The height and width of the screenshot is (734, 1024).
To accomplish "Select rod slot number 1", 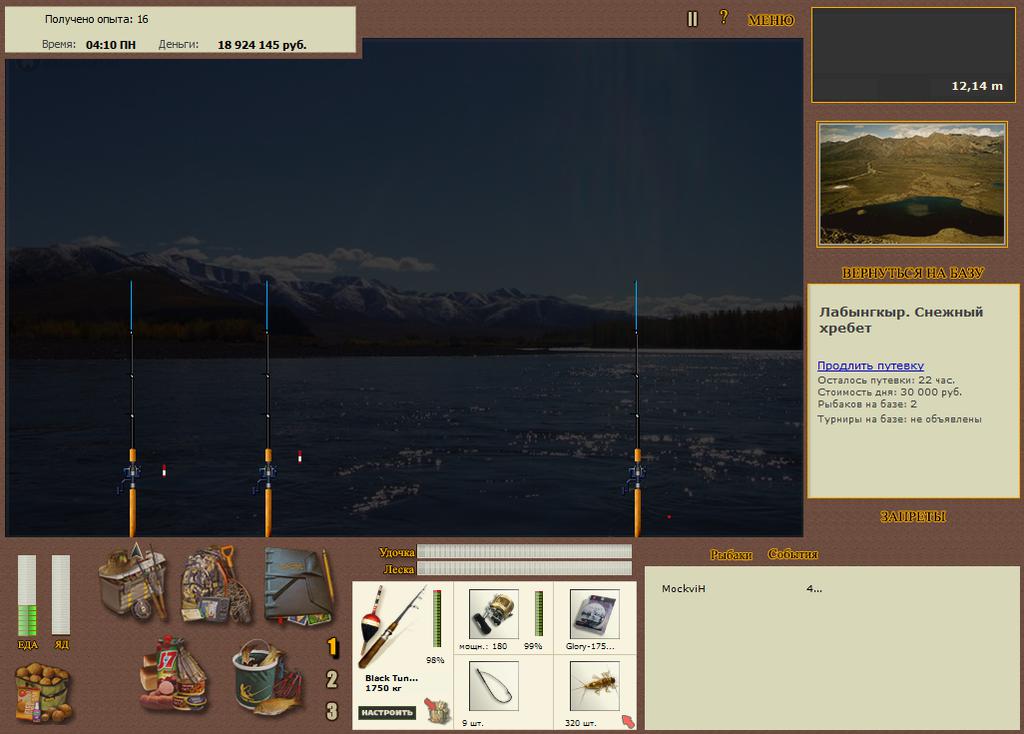I will (x=332, y=647).
